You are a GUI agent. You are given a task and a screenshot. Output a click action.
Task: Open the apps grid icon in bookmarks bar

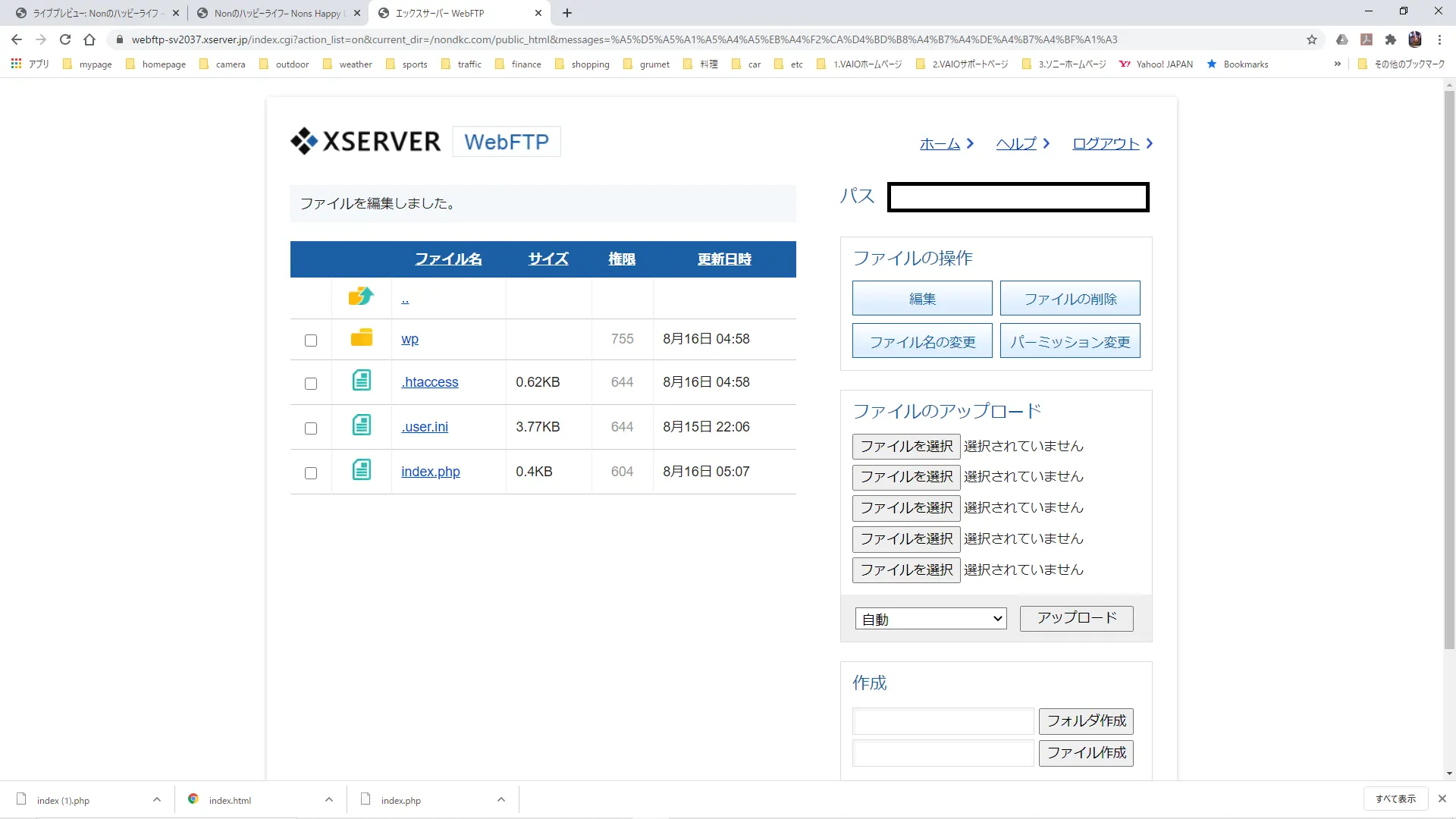pos(16,64)
